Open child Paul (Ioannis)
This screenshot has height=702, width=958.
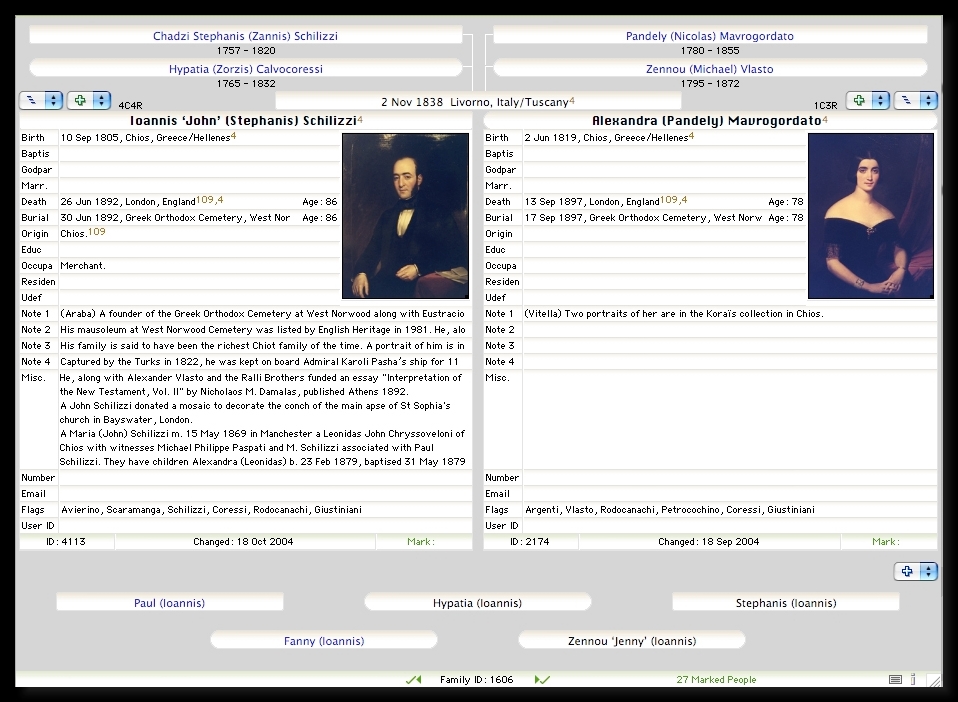pos(169,603)
